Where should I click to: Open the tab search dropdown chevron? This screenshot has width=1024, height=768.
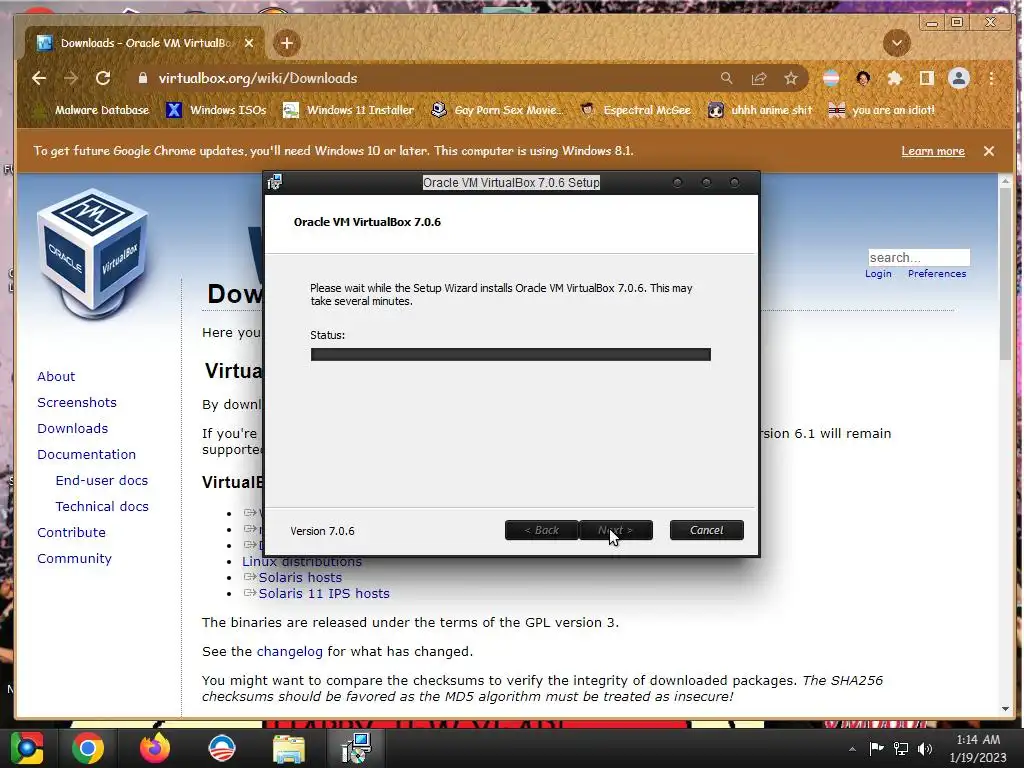[897, 43]
